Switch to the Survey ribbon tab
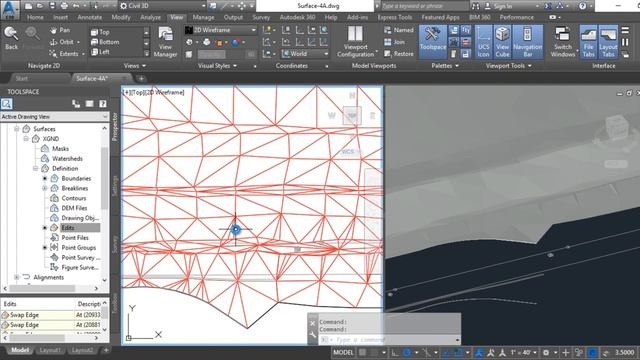Viewport: 640px width, 360px height. [261, 18]
